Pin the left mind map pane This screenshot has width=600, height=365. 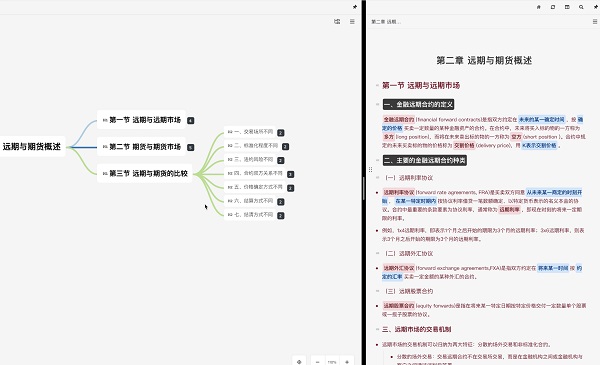point(355,7)
